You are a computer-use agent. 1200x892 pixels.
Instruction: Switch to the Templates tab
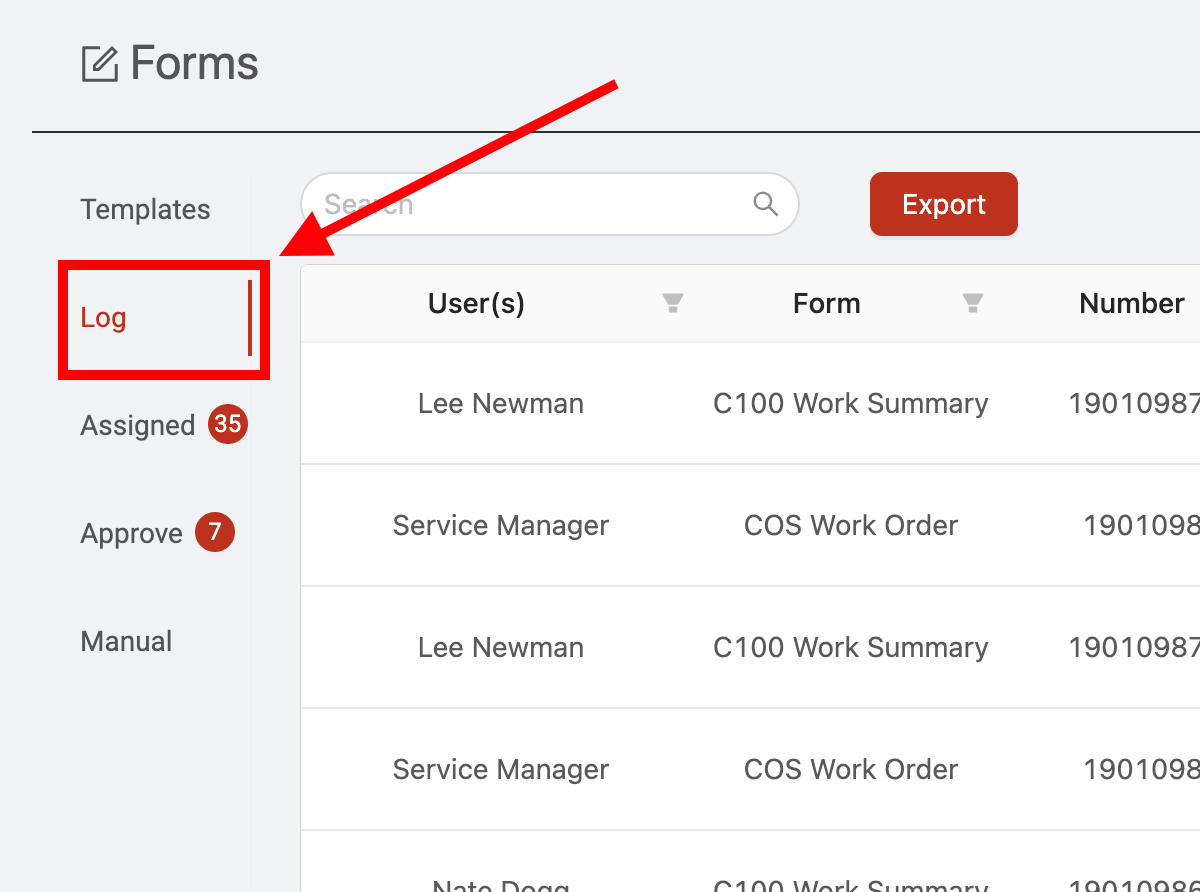tap(146, 209)
